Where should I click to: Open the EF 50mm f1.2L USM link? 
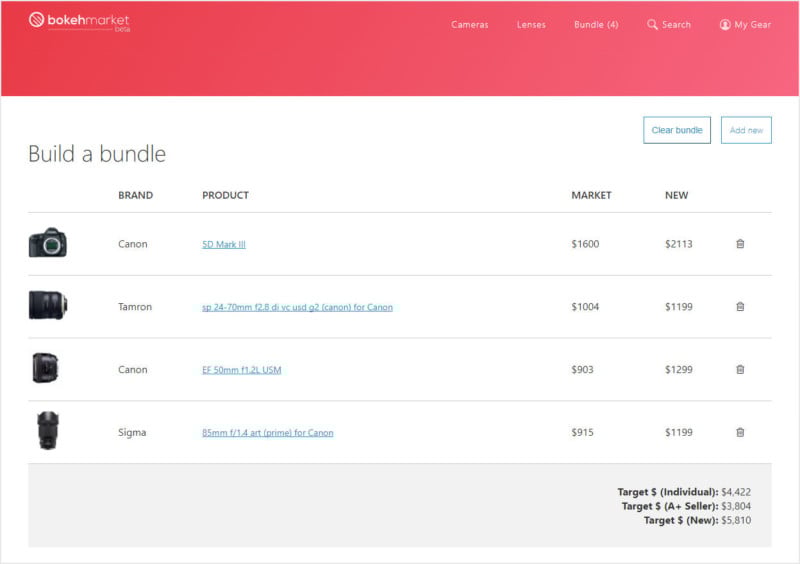click(241, 370)
